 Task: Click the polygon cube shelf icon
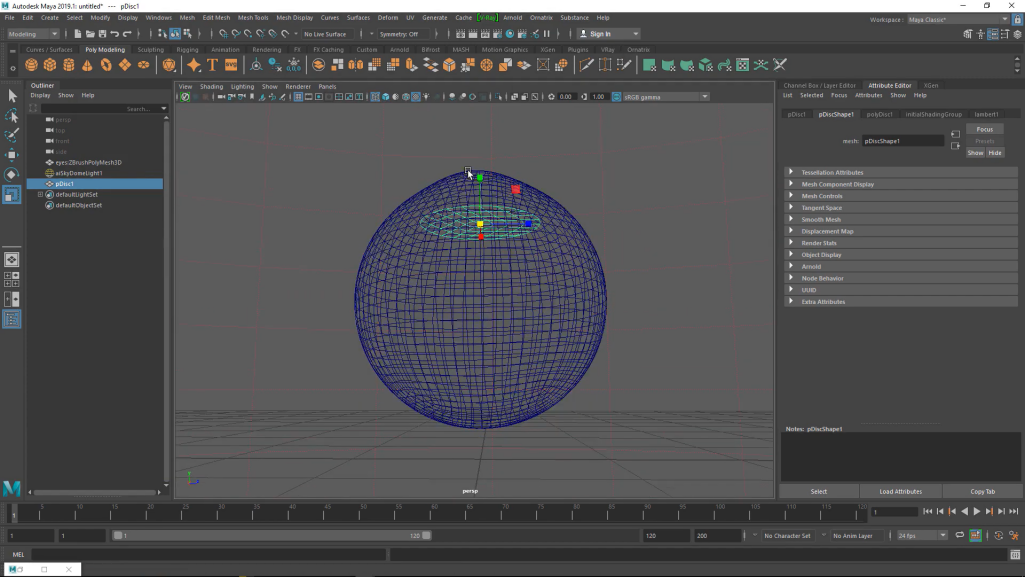pos(50,65)
